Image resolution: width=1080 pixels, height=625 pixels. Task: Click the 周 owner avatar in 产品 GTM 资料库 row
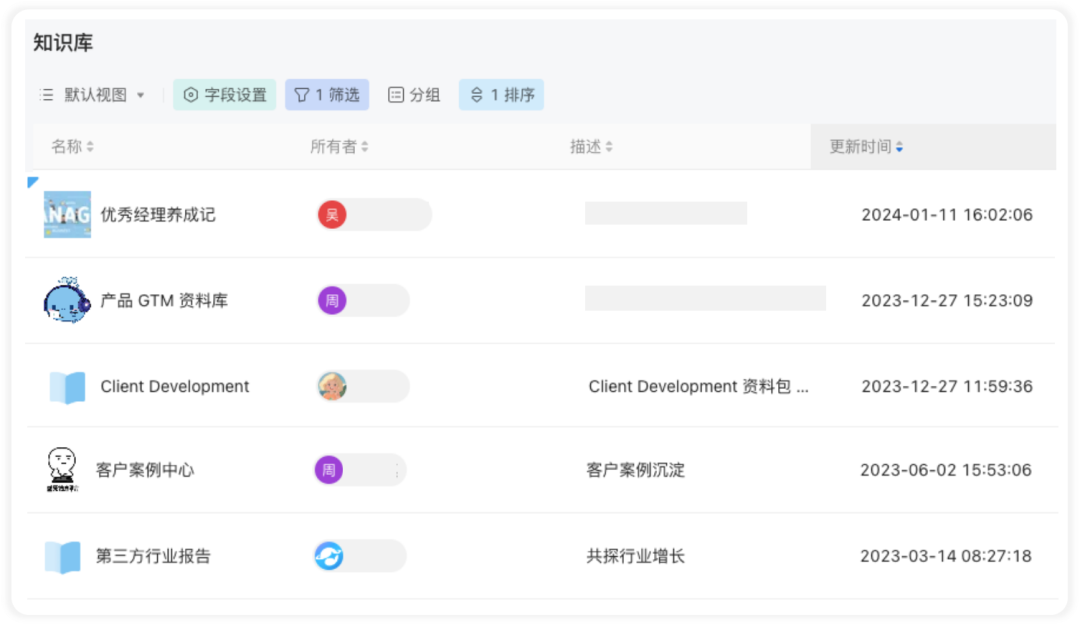pos(332,300)
